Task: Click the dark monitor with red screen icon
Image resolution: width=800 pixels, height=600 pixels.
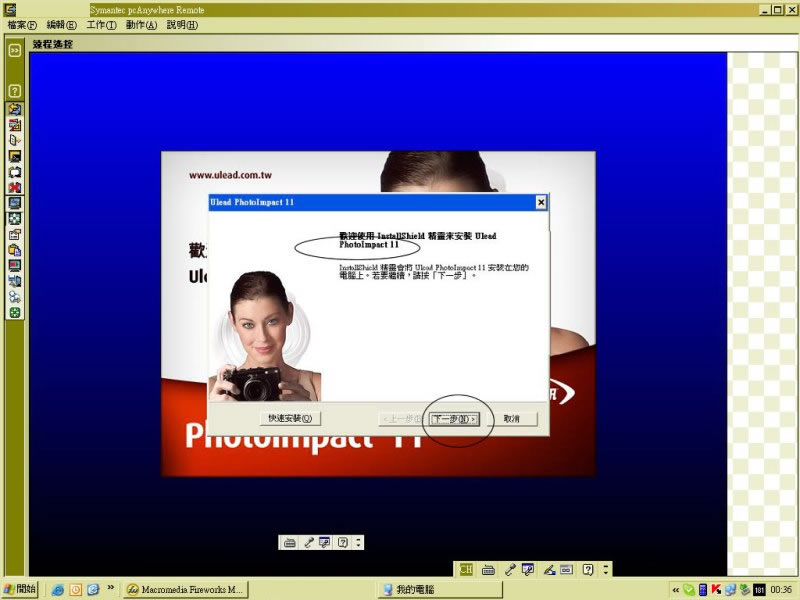Action: [x=14, y=266]
